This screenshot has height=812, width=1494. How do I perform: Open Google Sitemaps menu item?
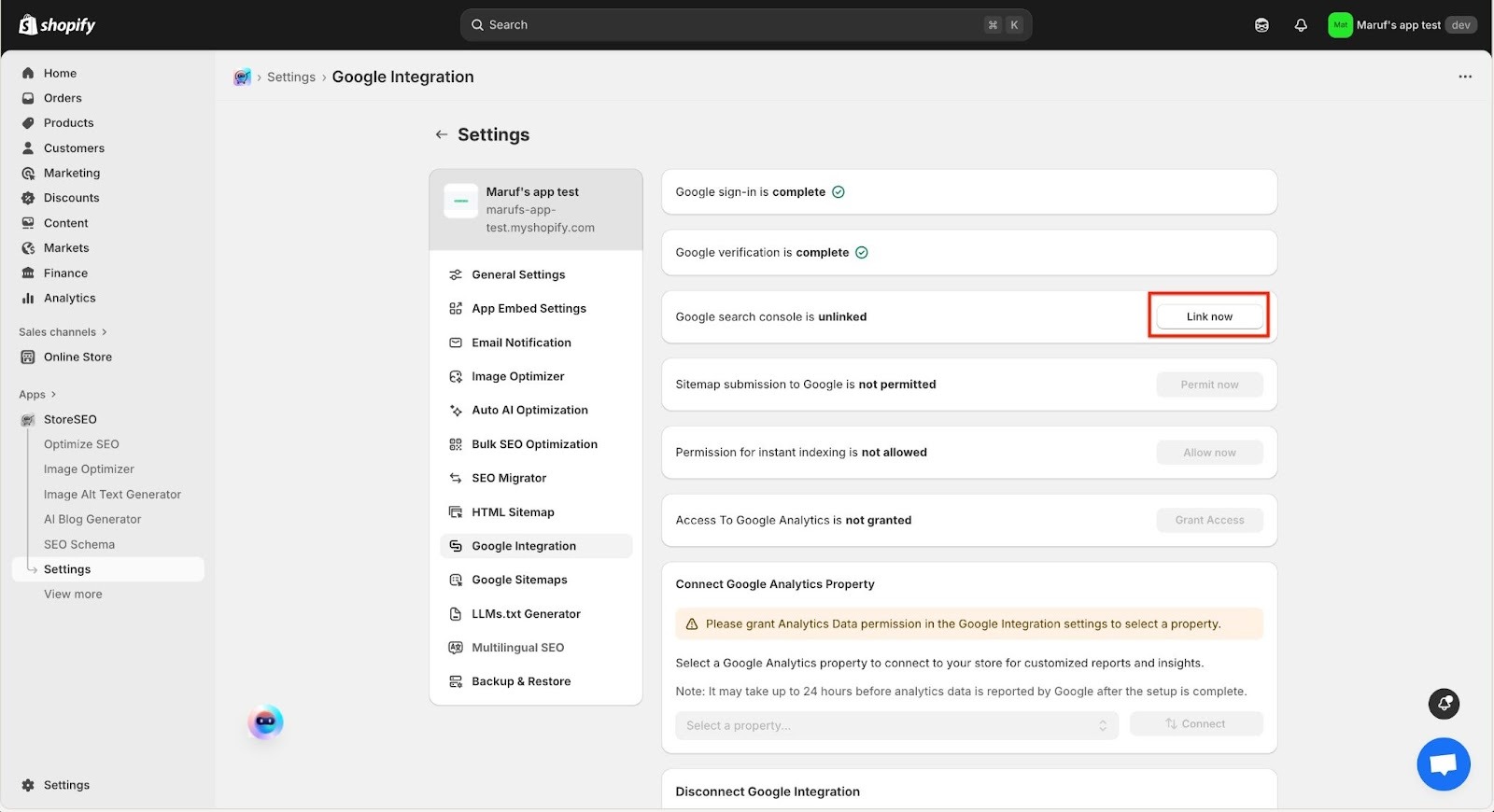click(536, 580)
